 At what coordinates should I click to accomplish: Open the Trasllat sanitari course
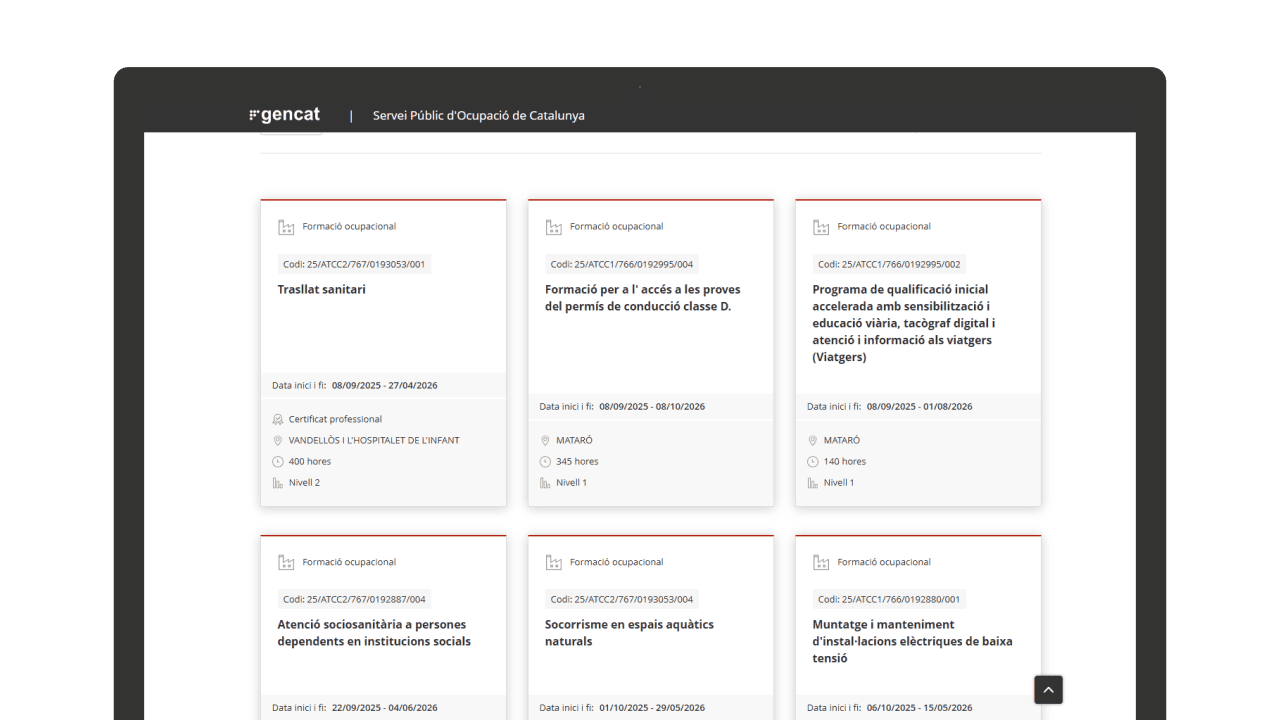point(321,290)
